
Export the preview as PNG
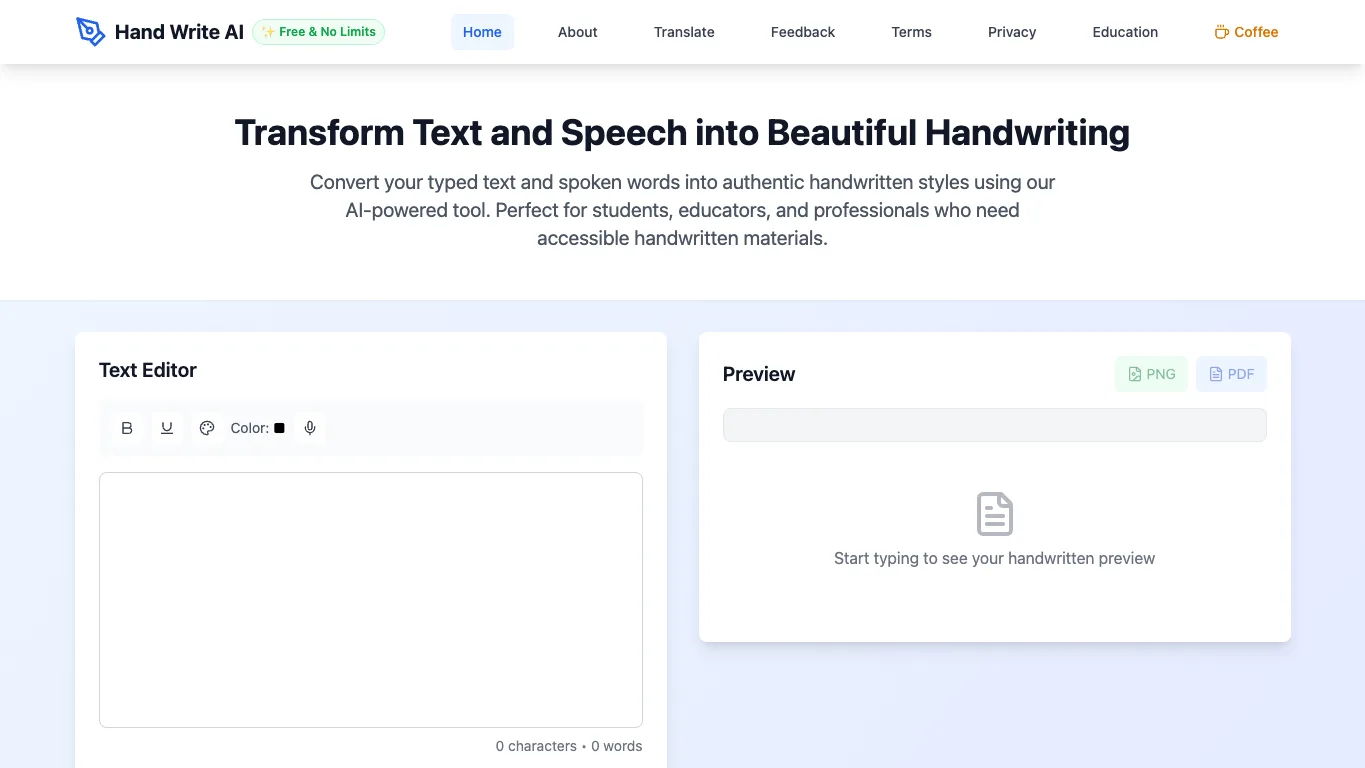(1151, 374)
